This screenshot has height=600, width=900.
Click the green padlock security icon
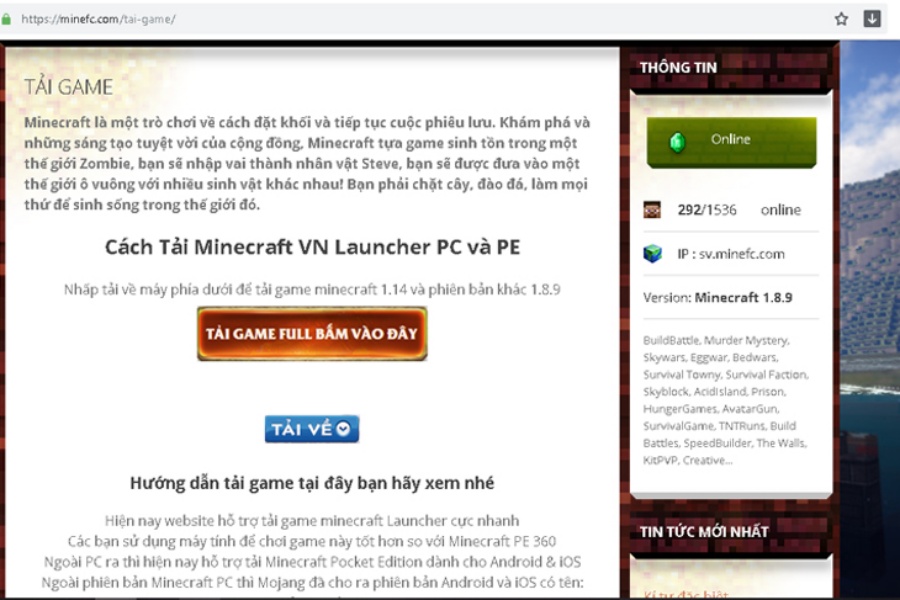[x=6, y=19]
